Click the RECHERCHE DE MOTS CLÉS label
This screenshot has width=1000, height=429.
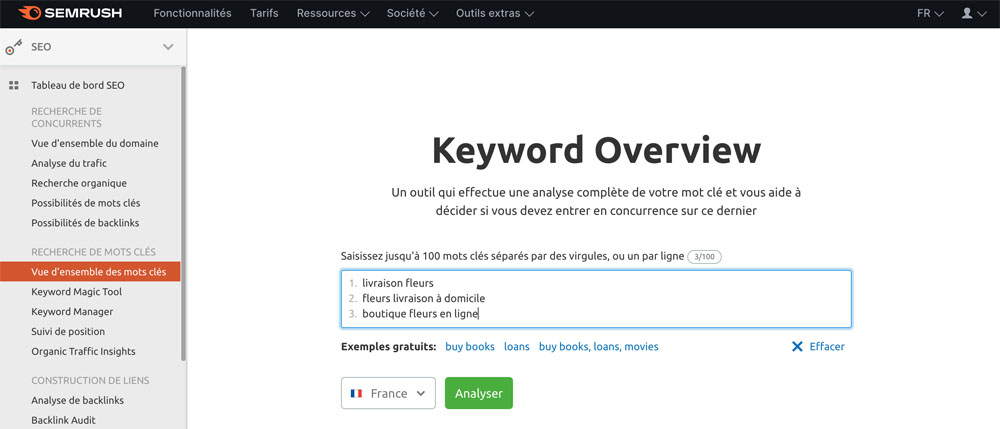pos(94,252)
